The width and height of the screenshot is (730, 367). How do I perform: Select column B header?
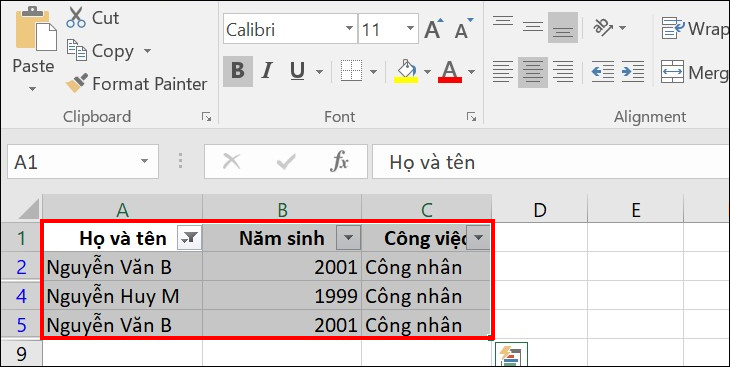click(x=282, y=210)
